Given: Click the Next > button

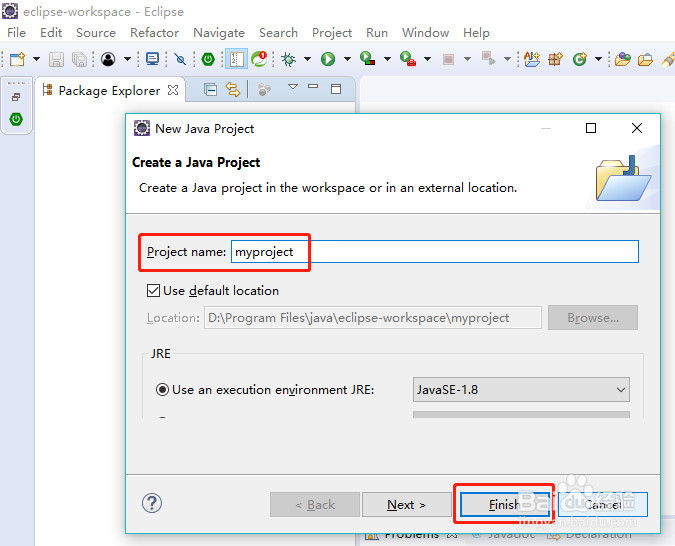Looking at the screenshot, I should pos(406,505).
